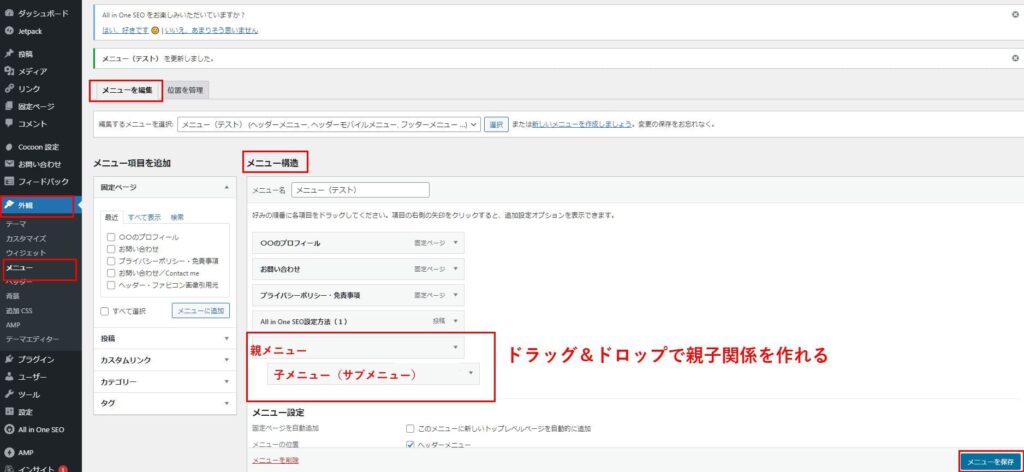
Task: Click the 外観 paintbrush icon in the sidebar
Action: tap(9, 206)
